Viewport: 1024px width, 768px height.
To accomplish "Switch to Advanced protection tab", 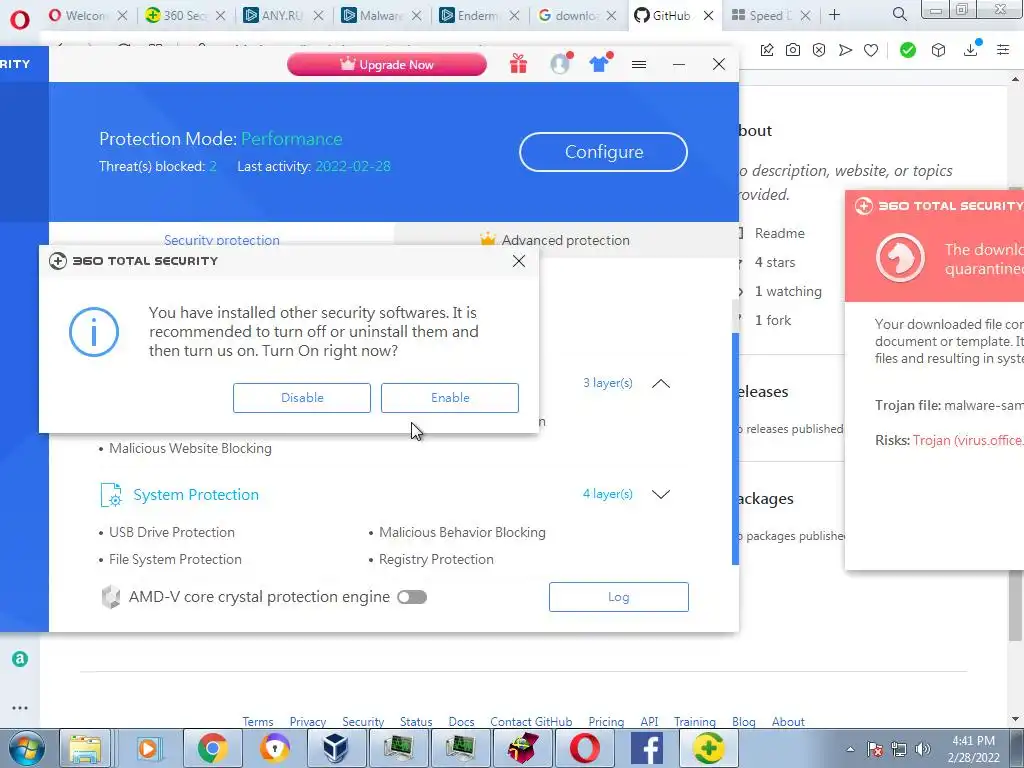I will (x=555, y=240).
